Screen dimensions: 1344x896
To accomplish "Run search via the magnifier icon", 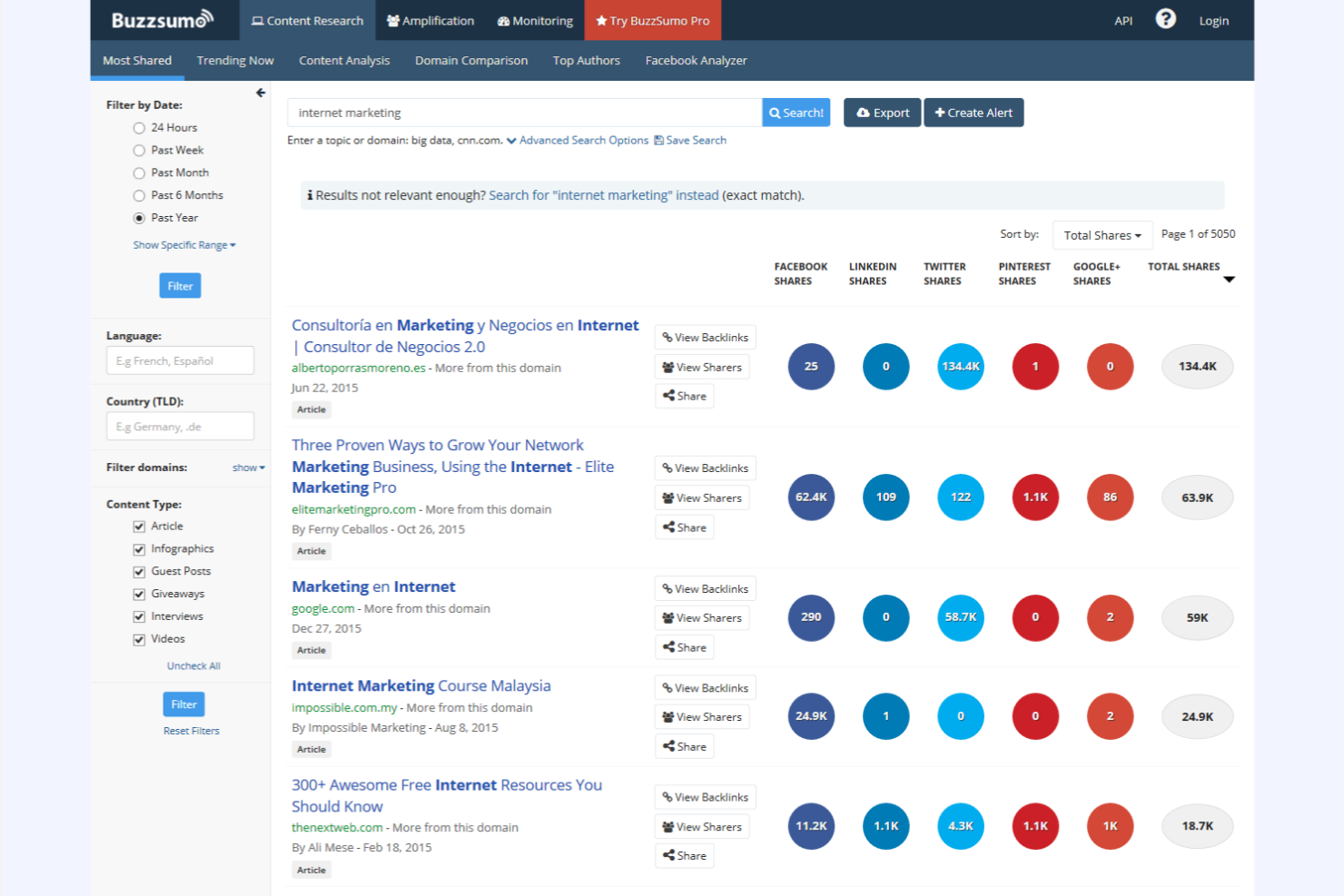I will [x=774, y=112].
